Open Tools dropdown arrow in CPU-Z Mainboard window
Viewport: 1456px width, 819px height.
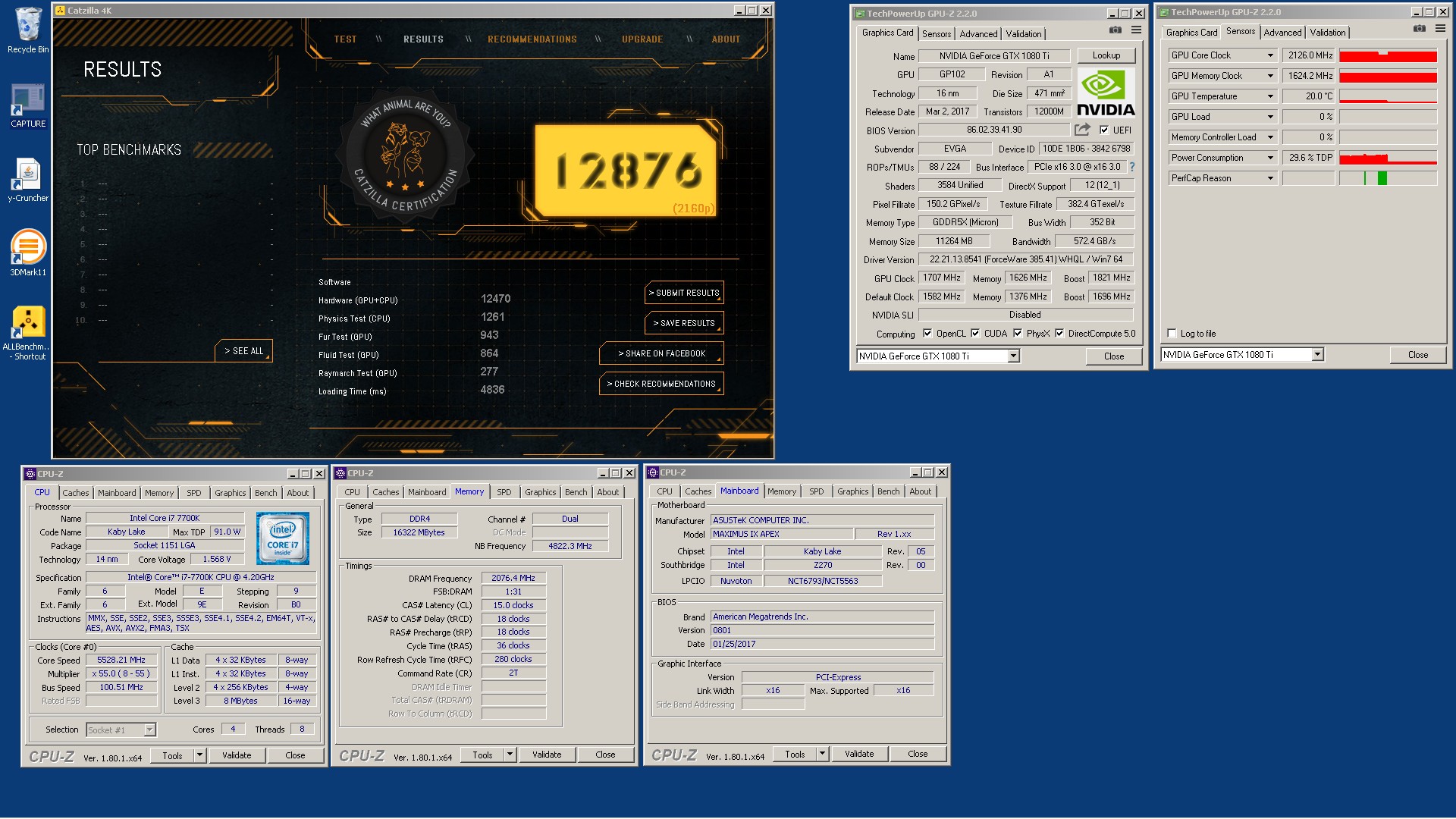pyautogui.click(x=822, y=754)
